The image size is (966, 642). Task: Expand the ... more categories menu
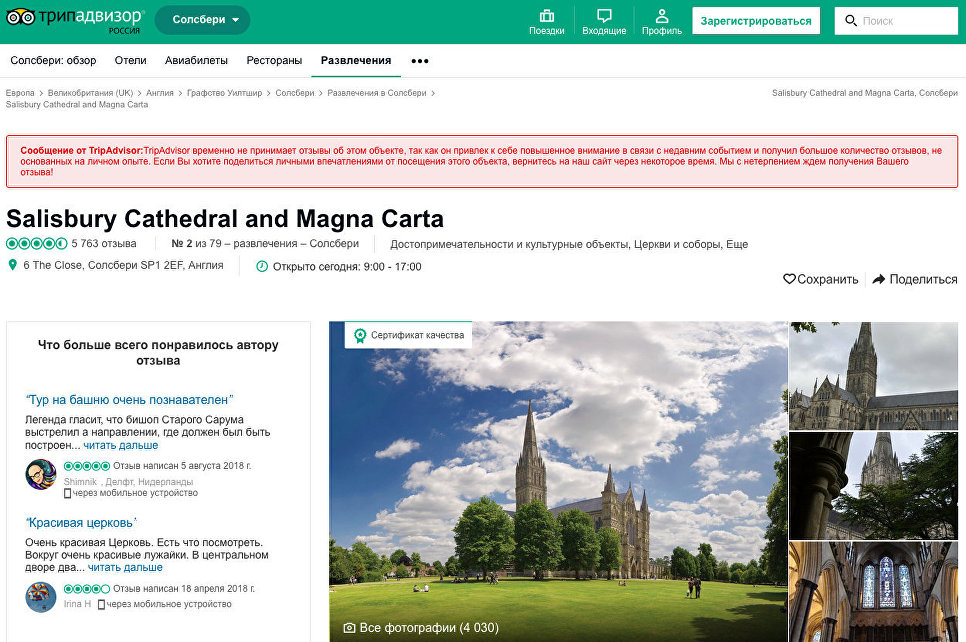[419, 61]
